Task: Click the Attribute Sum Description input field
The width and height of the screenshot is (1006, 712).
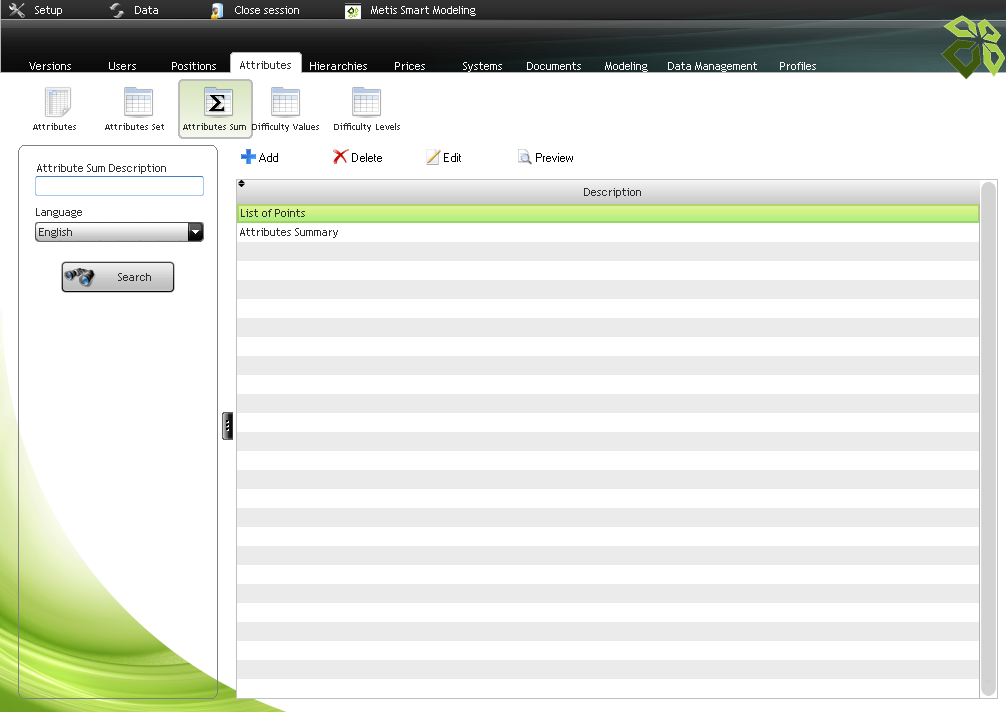Action: tap(119, 186)
